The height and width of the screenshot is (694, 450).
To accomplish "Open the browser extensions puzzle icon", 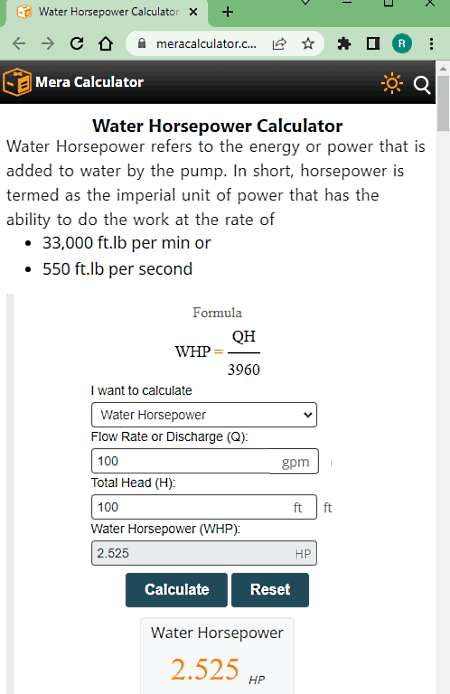I will click(x=344, y=43).
